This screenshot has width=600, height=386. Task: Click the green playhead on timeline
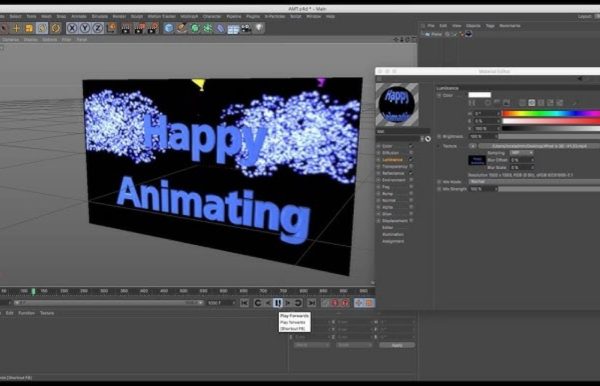[x=33, y=292]
